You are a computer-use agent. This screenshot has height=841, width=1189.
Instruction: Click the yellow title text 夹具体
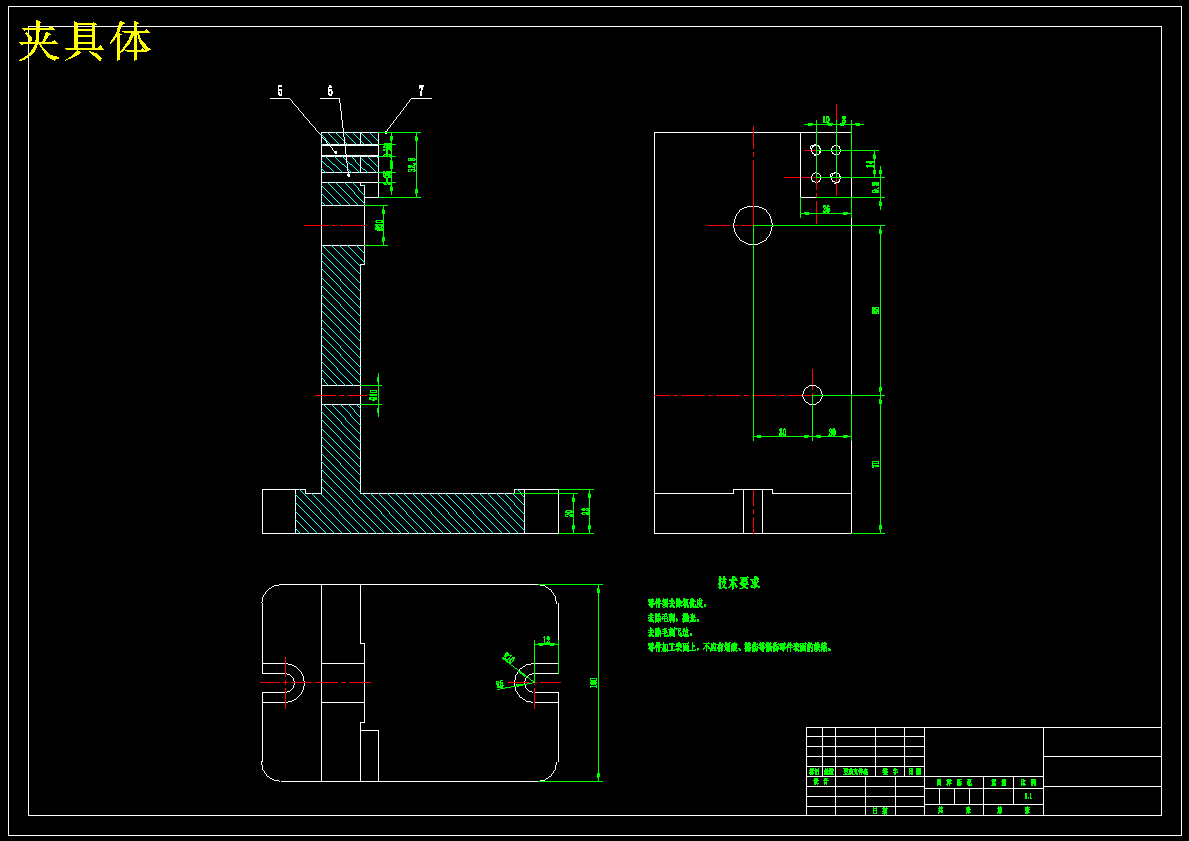[x=85, y=42]
